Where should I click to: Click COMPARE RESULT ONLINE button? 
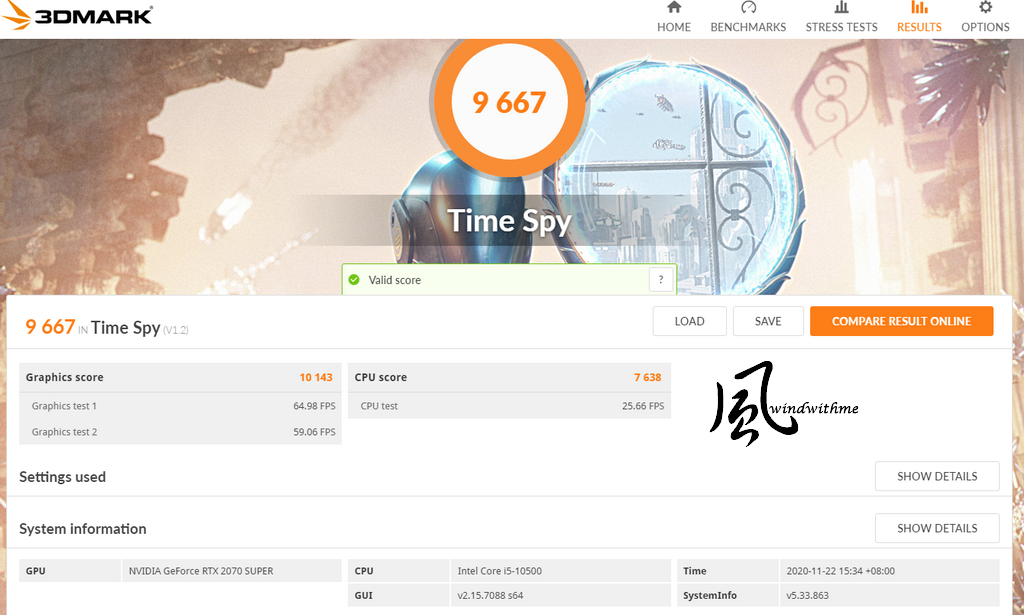point(901,321)
